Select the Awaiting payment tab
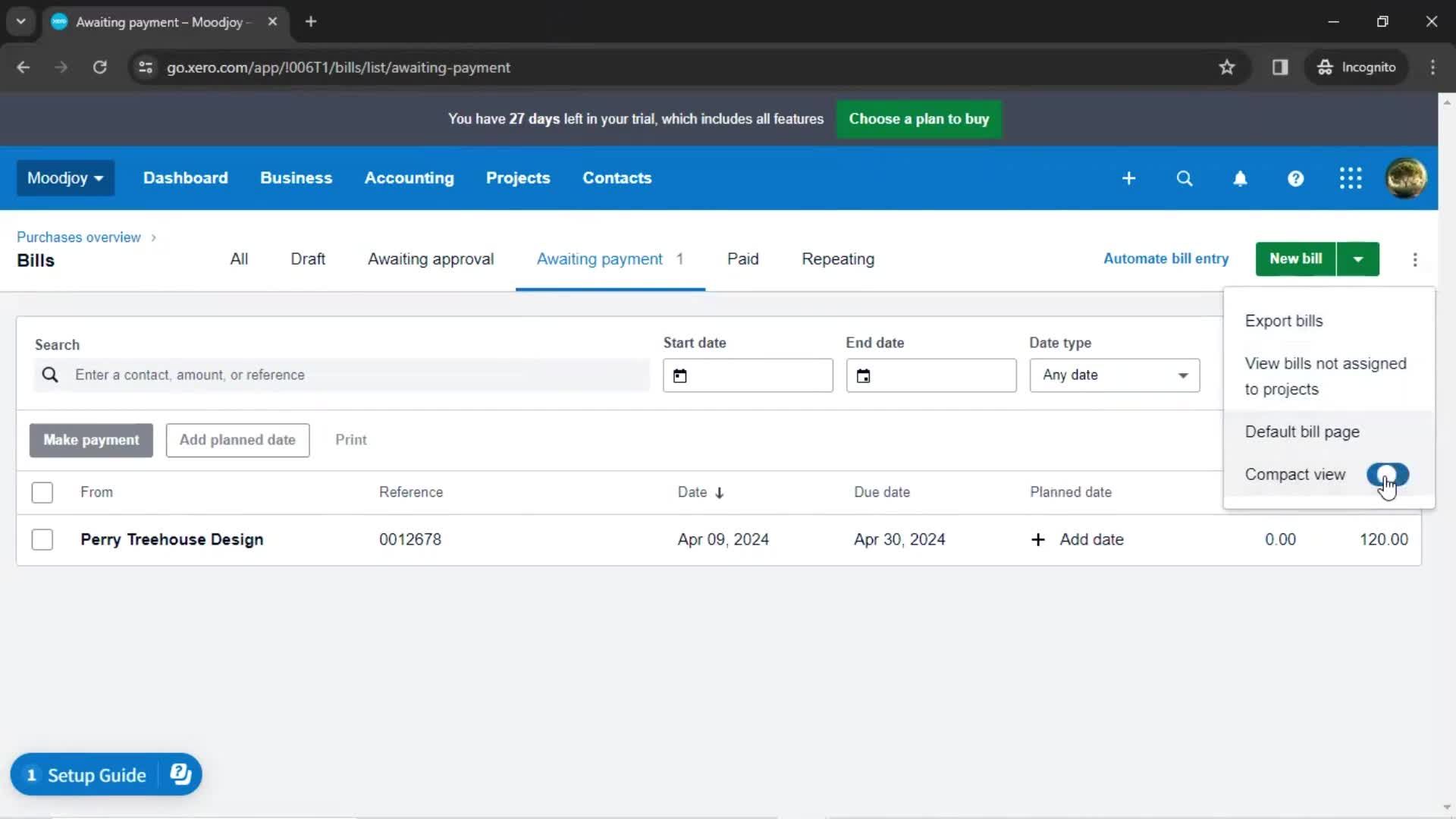1456x819 pixels. click(610, 259)
